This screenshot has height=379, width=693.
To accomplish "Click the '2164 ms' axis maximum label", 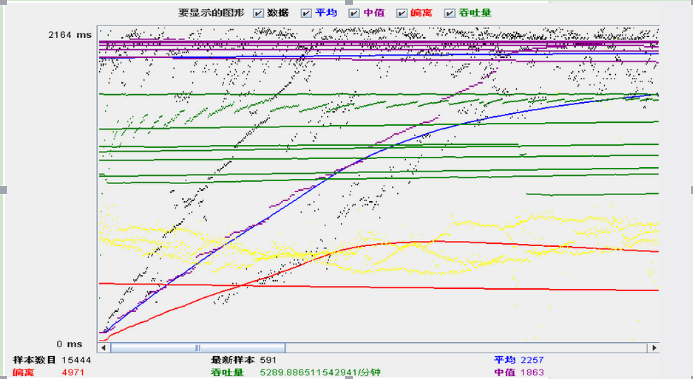I will 70,35.
